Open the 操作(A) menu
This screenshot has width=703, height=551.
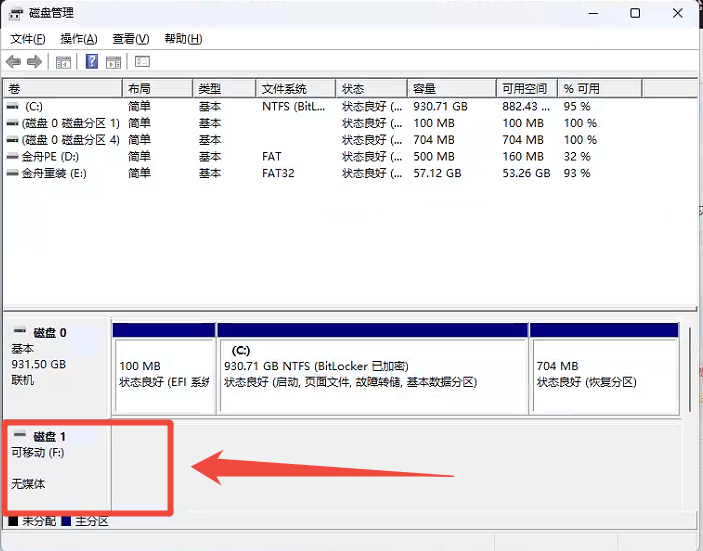pyautogui.click(x=78, y=39)
